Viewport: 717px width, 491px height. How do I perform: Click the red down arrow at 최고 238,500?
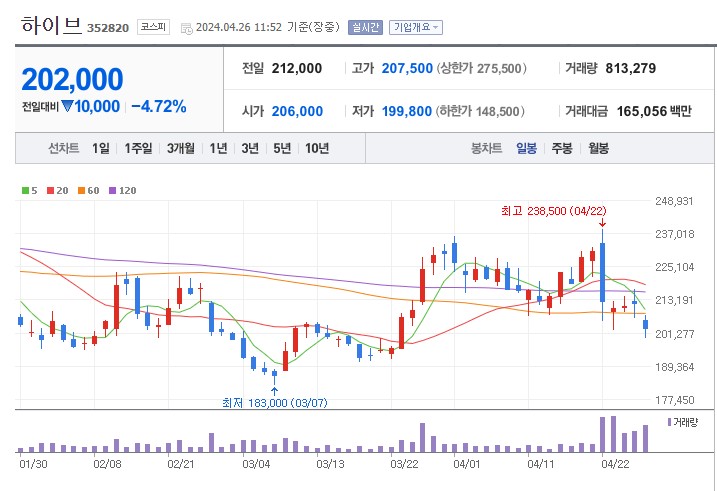tap(602, 223)
